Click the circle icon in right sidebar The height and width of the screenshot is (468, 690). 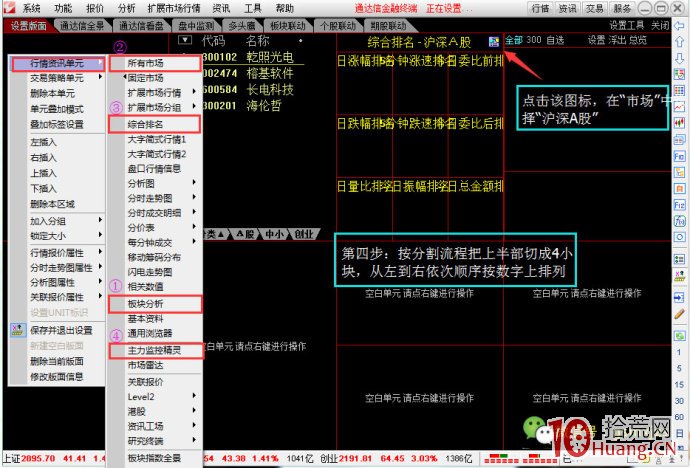point(679,237)
